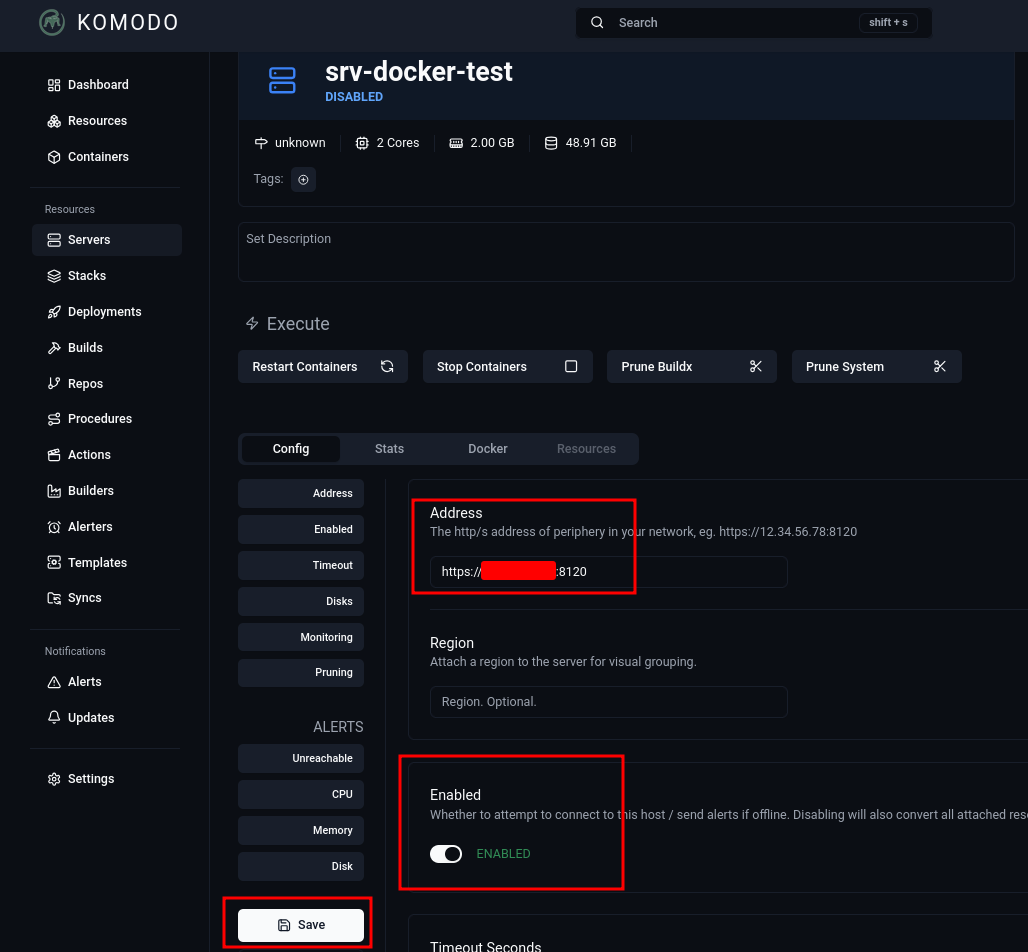Click Prune Buildx button
1028x952 pixels.
click(692, 367)
